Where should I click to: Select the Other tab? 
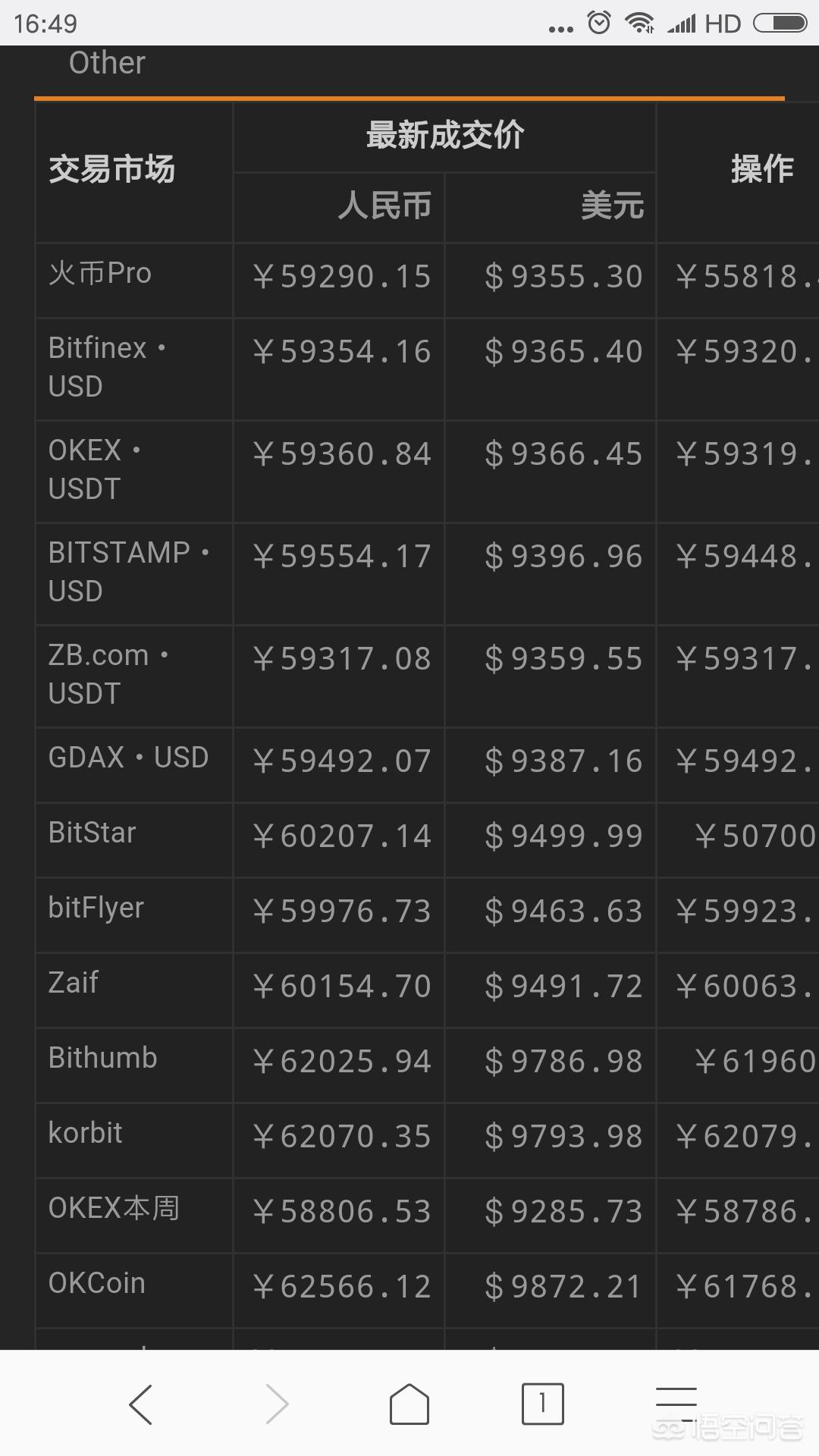click(x=107, y=63)
